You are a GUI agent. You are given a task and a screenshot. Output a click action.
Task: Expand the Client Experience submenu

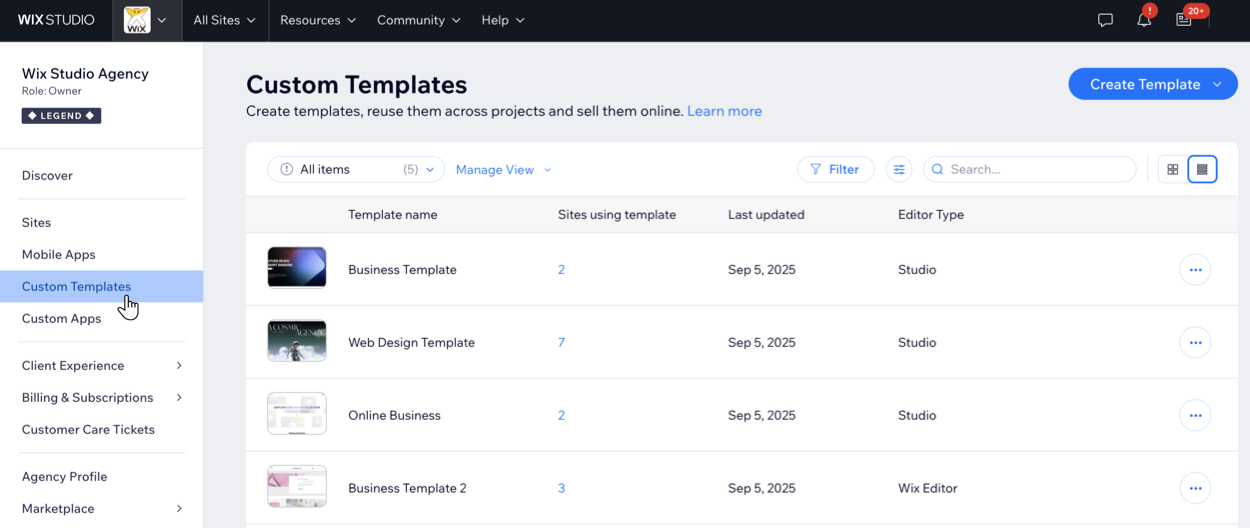click(179, 366)
